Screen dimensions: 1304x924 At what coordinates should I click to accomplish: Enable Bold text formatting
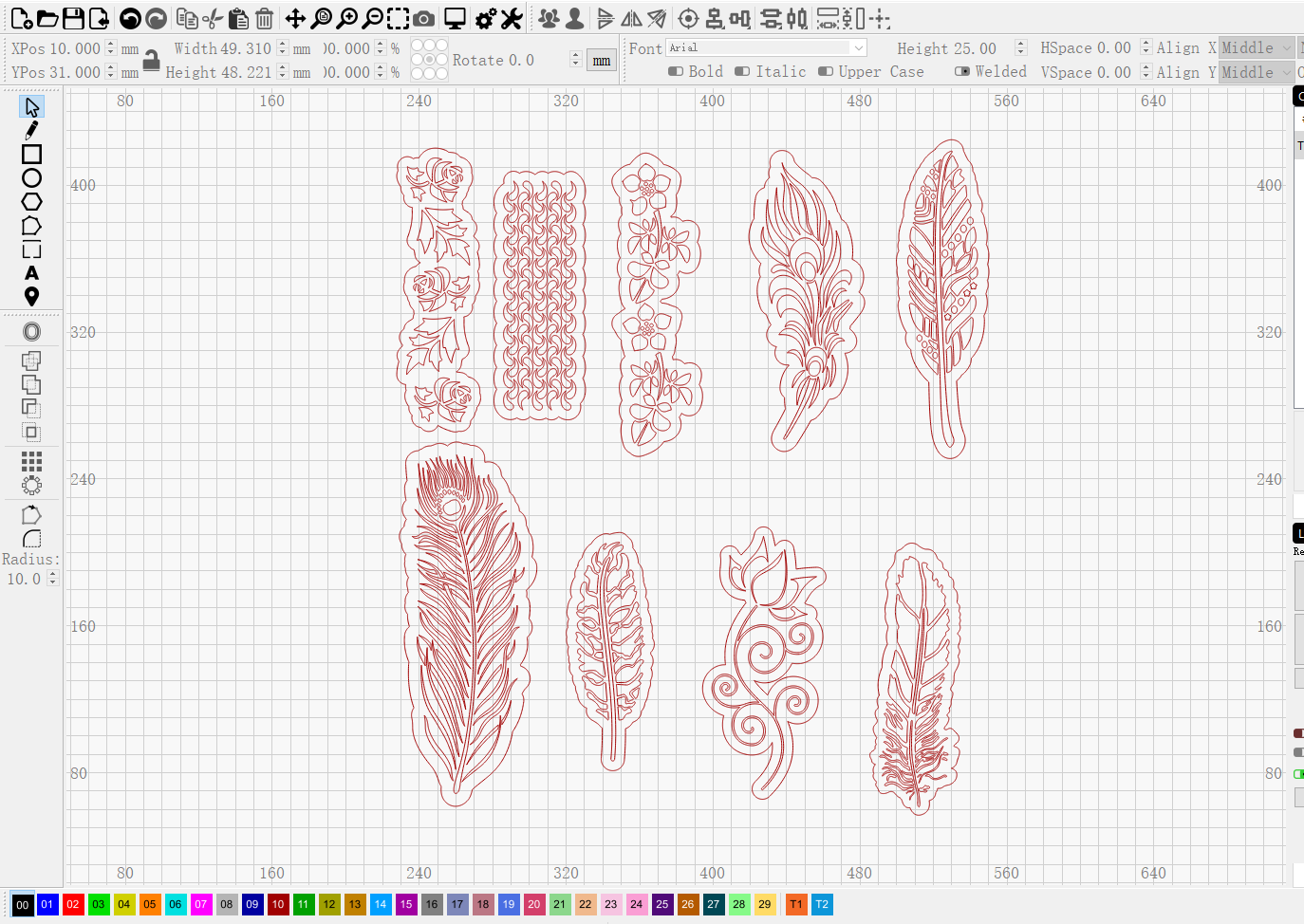(x=676, y=71)
